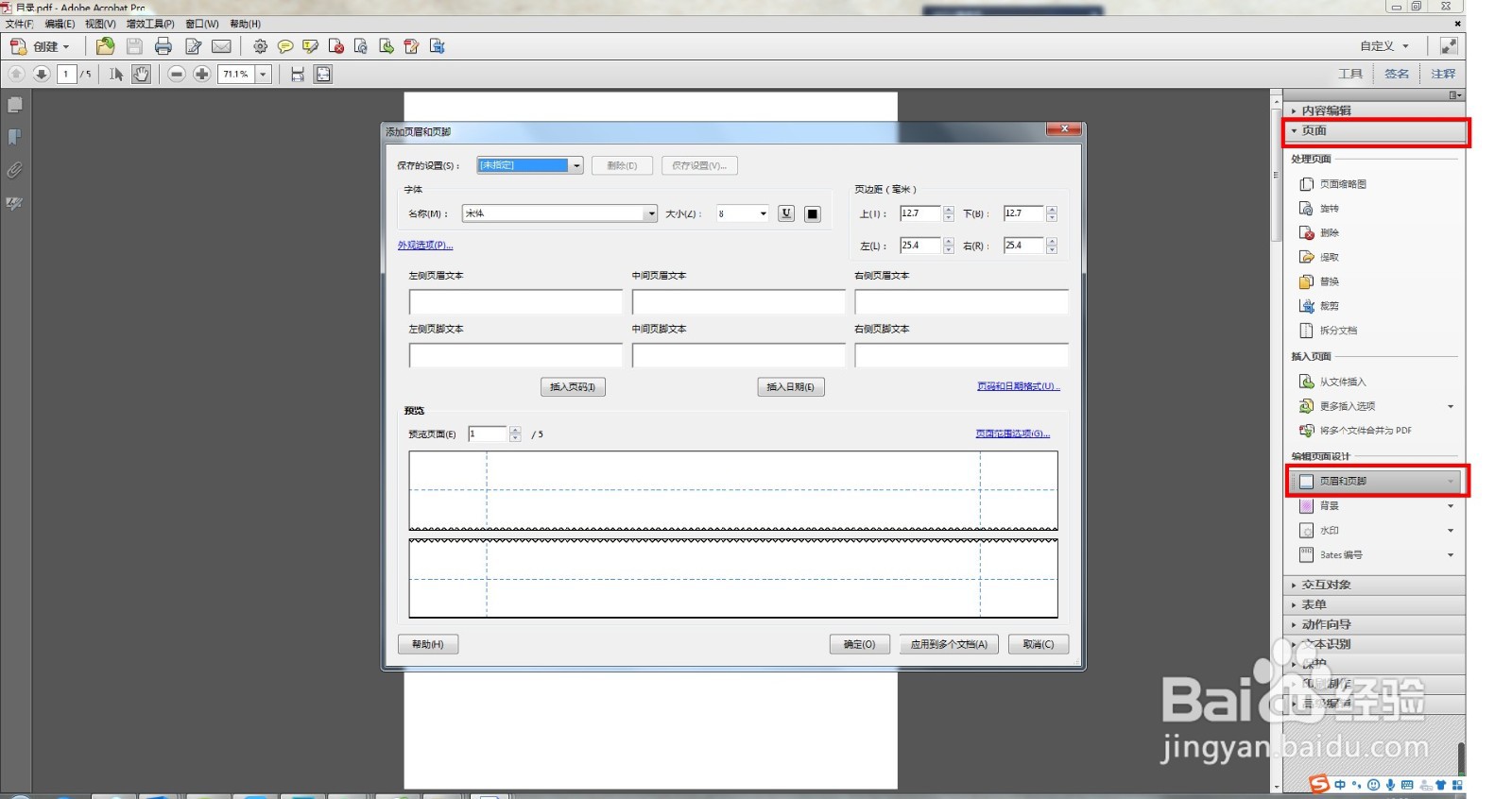Switch to the 工具 (Tools) pane tab
Image resolution: width=1512 pixels, height=799 pixels.
point(1350,74)
